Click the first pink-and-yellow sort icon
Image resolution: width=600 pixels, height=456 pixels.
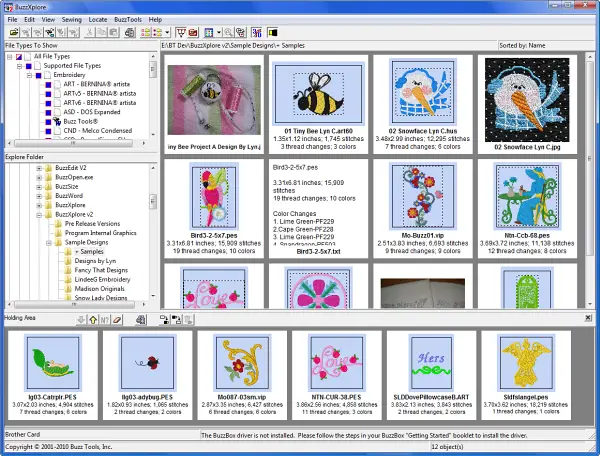click(145, 33)
